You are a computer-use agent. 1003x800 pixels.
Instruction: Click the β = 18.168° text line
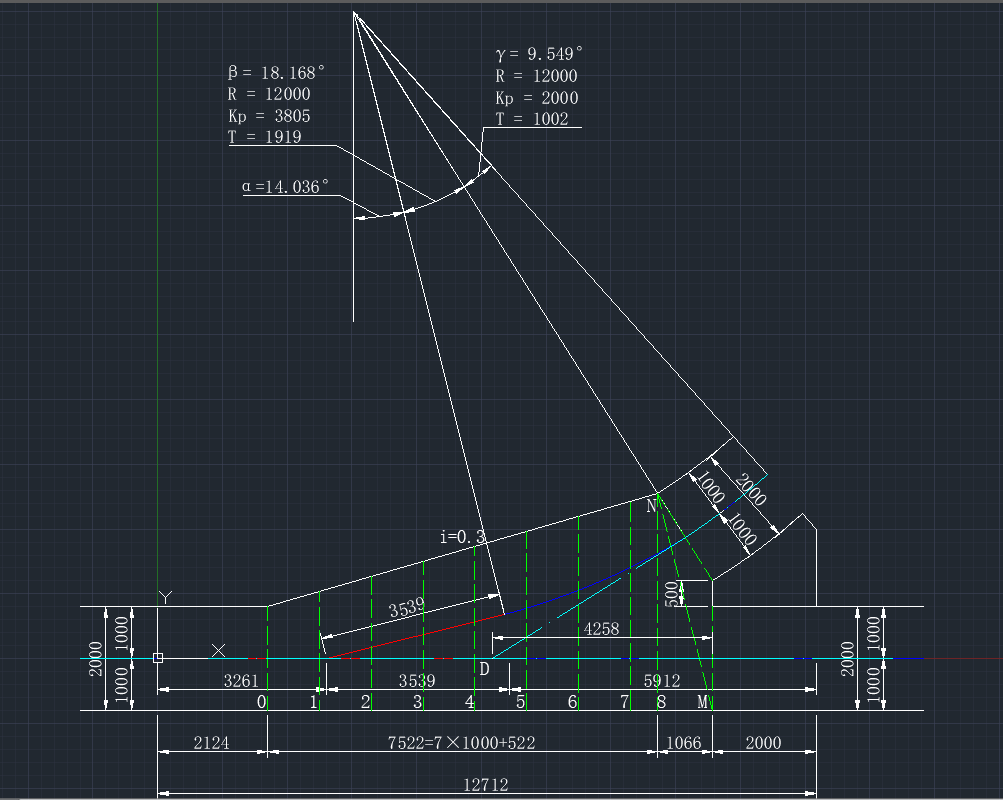(277, 73)
